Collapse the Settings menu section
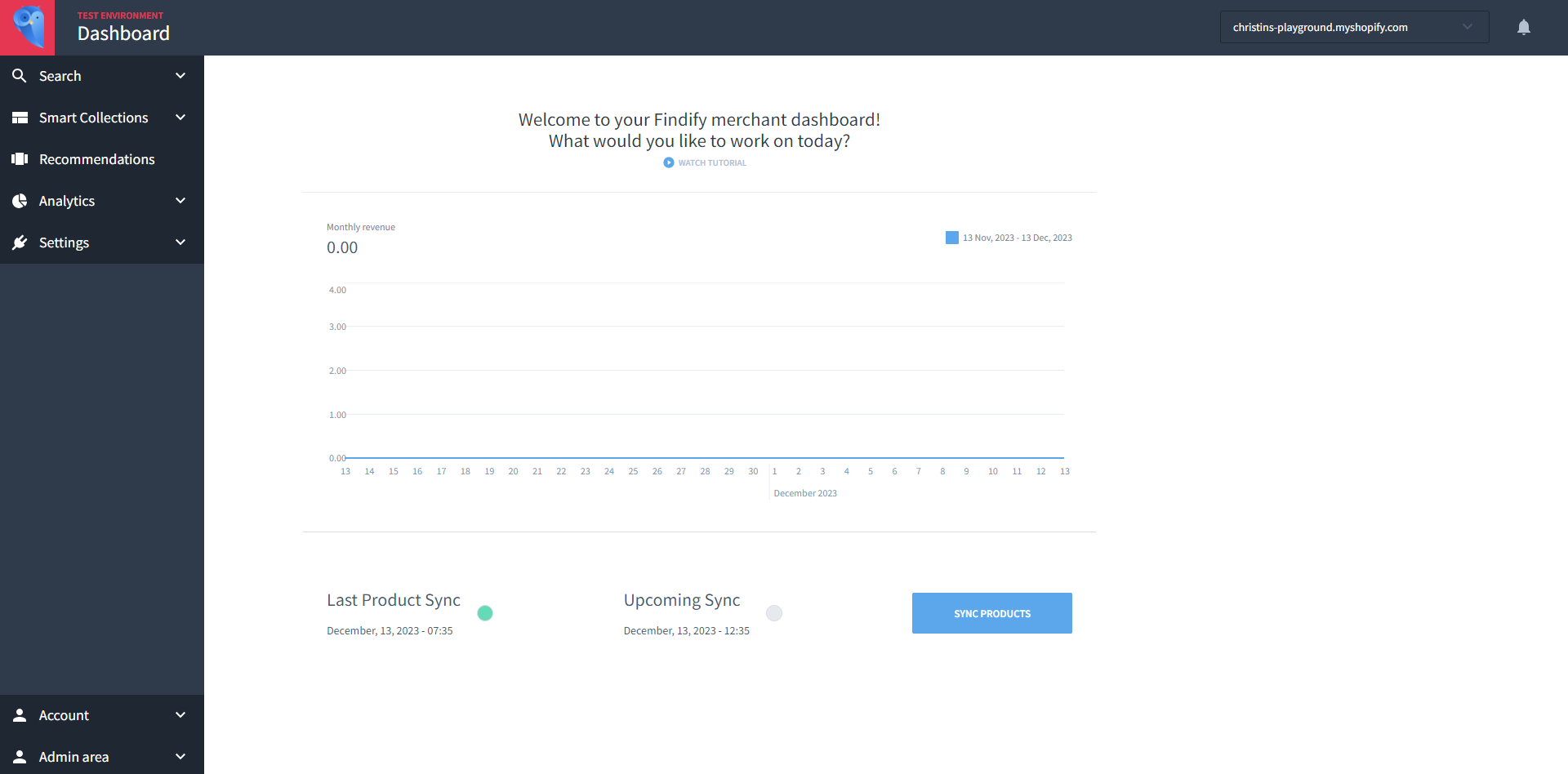1568x774 pixels. pos(180,242)
